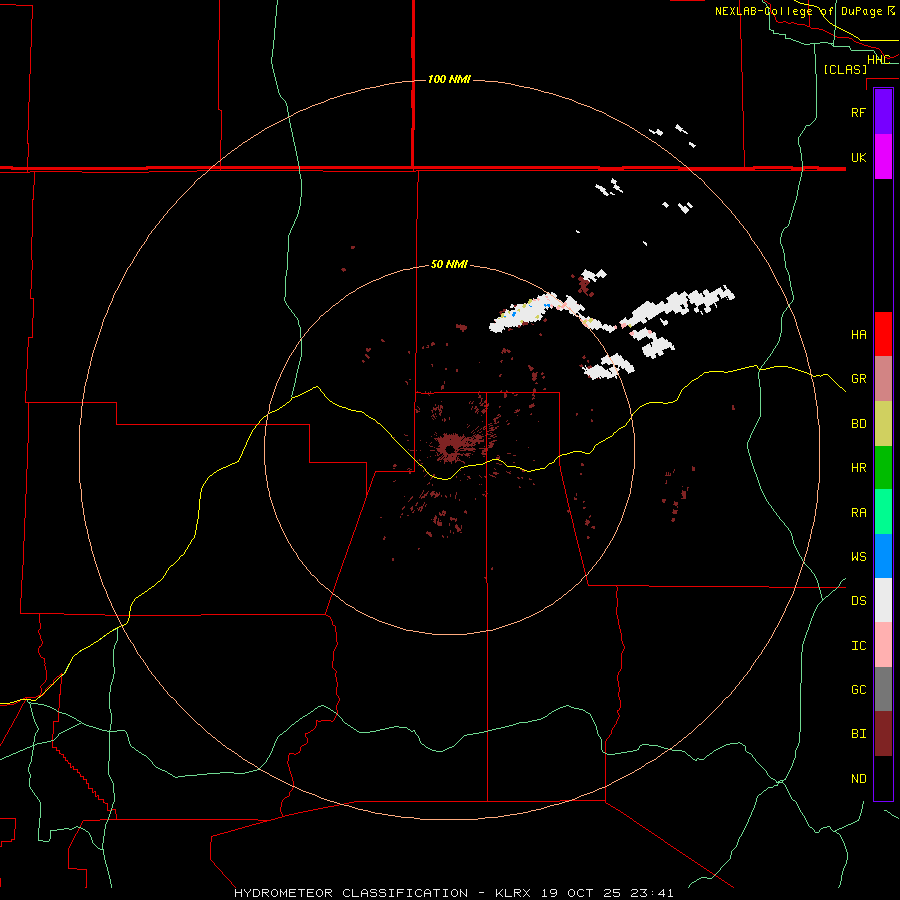
Task: Click the RA legend label
Action: click(858, 513)
